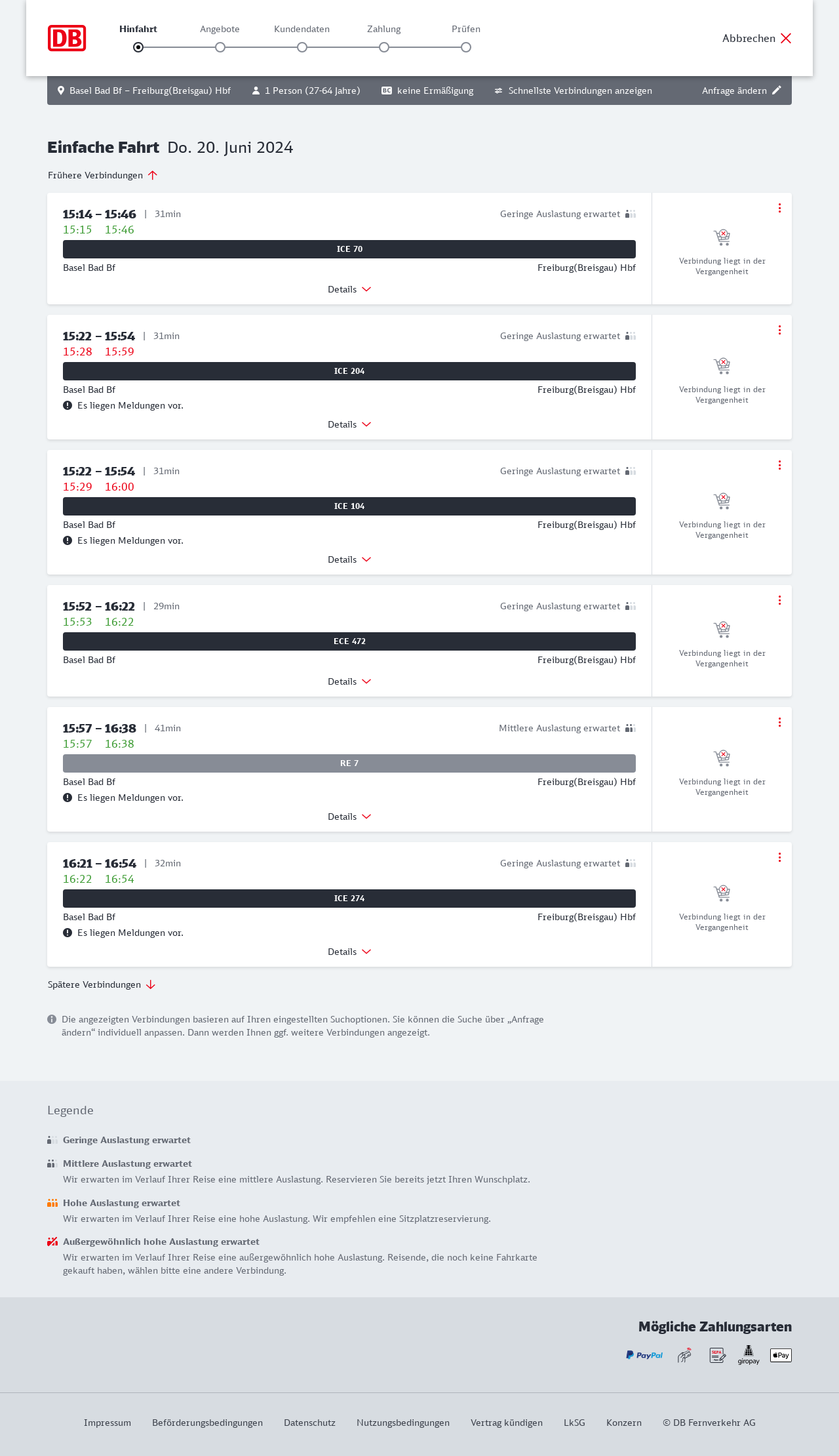This screenshot has width=839, height=1456.
Task: Click the Prüfen step circle
Action: (x=466, y=47)
